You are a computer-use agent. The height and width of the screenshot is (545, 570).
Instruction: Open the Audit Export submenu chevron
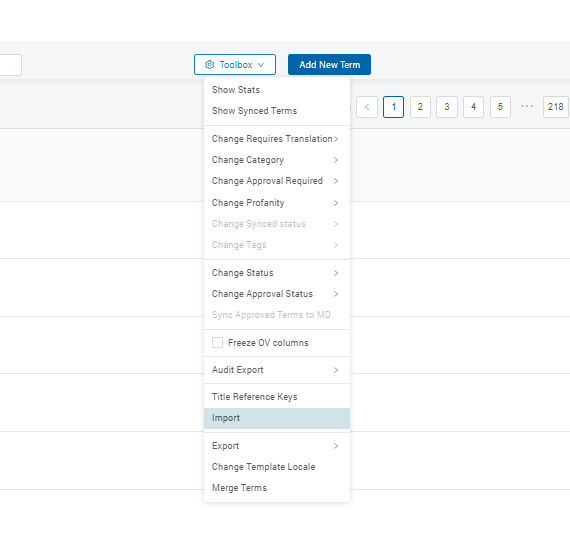[336, 370]
